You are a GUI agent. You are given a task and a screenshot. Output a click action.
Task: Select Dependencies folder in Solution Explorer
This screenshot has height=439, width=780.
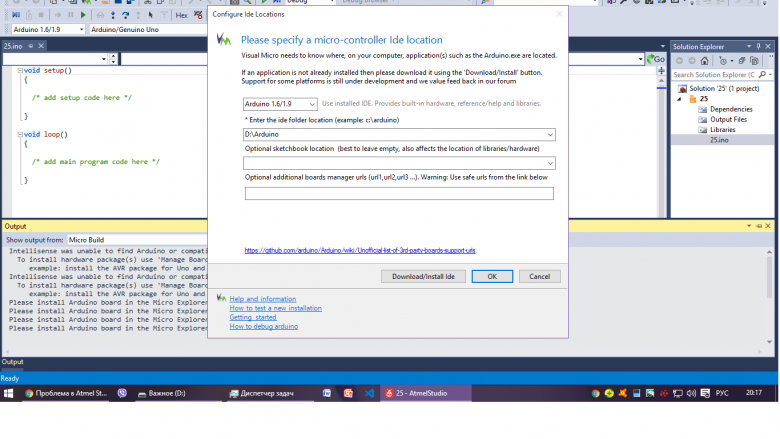[x=731, y=109]
